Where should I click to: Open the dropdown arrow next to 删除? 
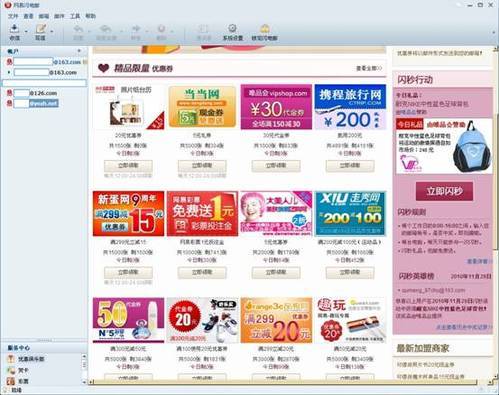[x=172, y=32]
